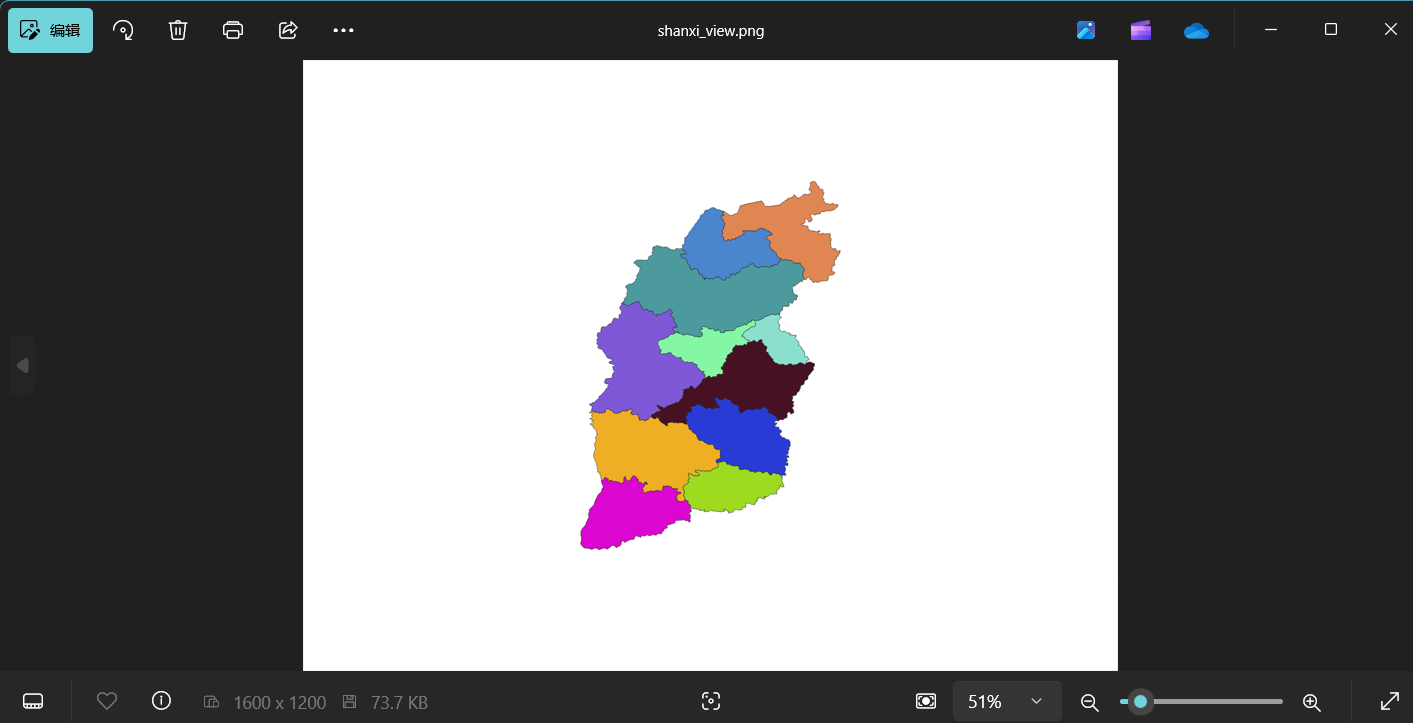Adjust the zoom slider
1413x723 pixels.
1140,702
